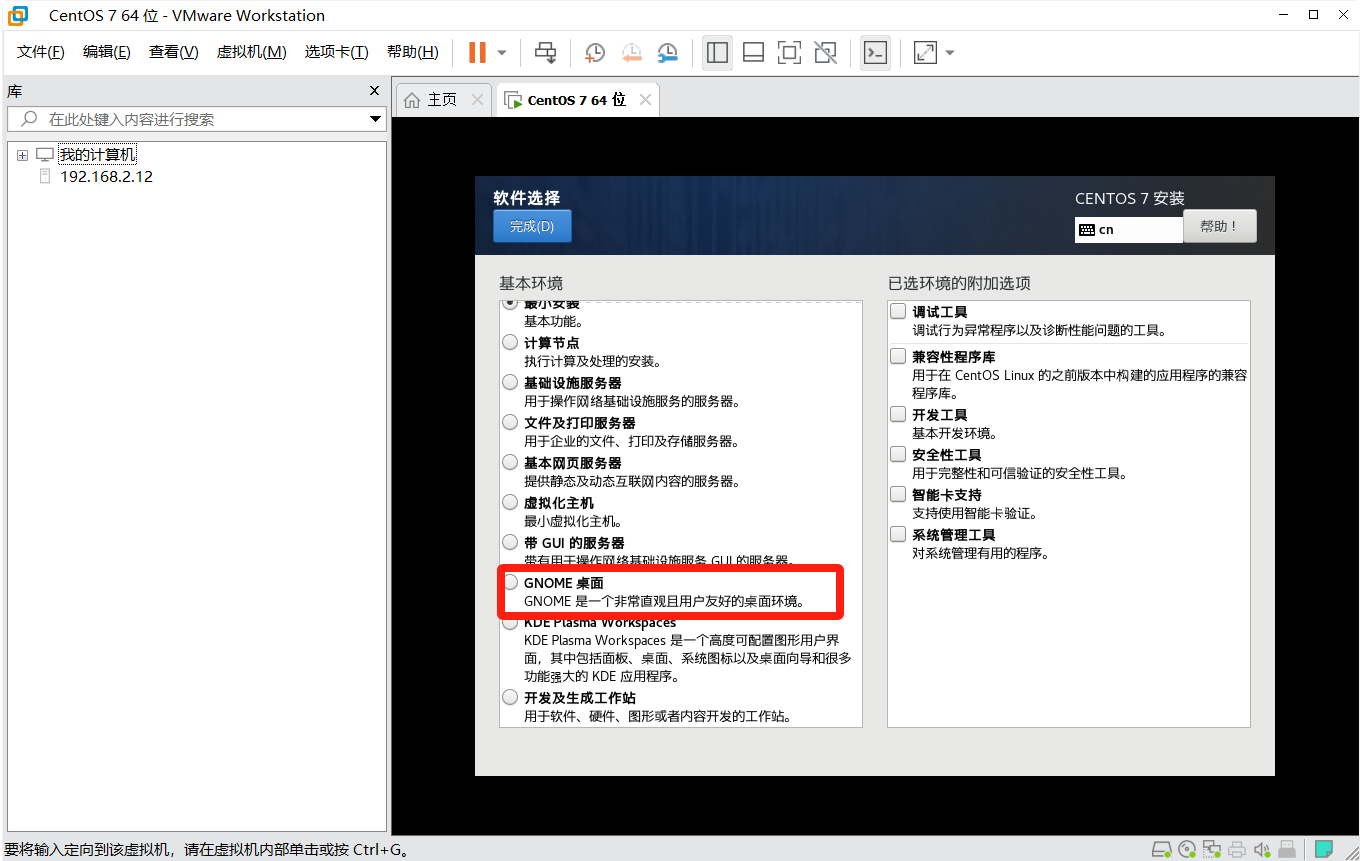
Task: Toggle the library sidebar view icon
Action: point(717,52)
